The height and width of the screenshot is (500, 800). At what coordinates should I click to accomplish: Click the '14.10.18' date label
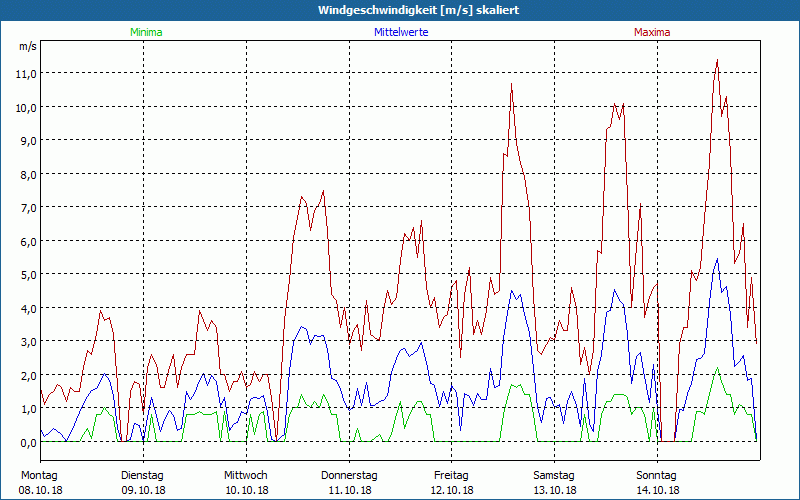click(658, 490)
